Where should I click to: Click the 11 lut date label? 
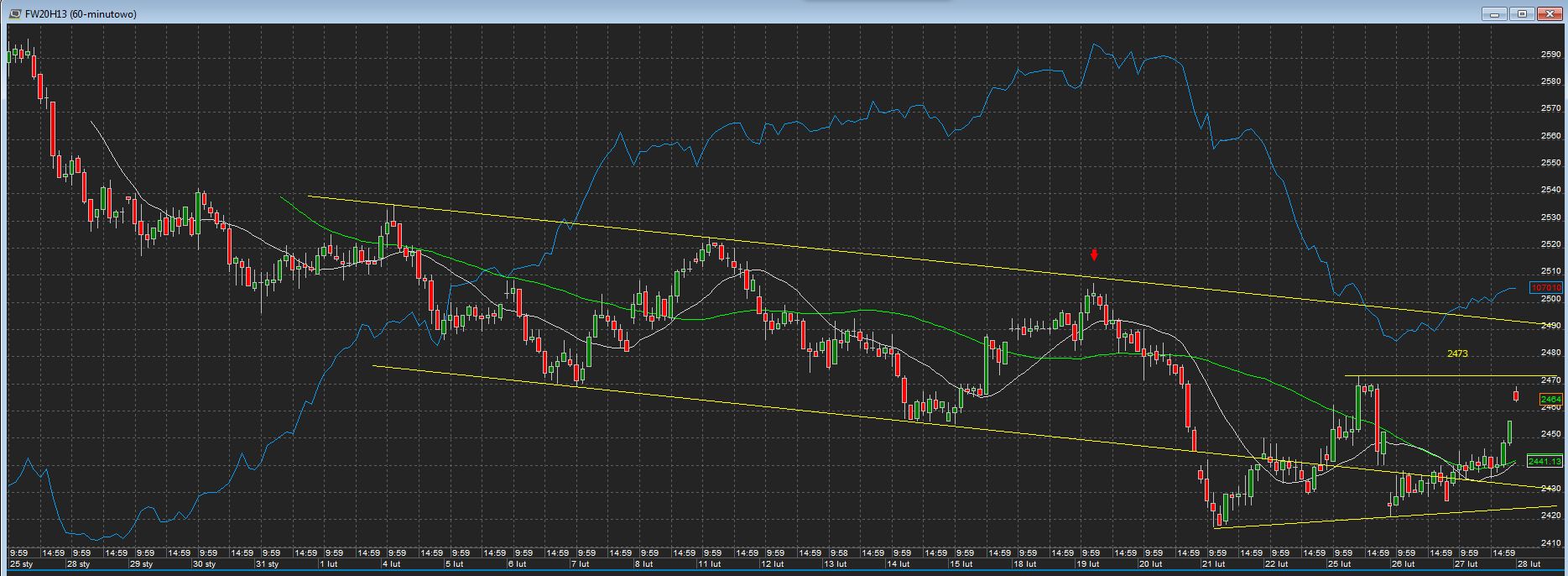[710, 564]
